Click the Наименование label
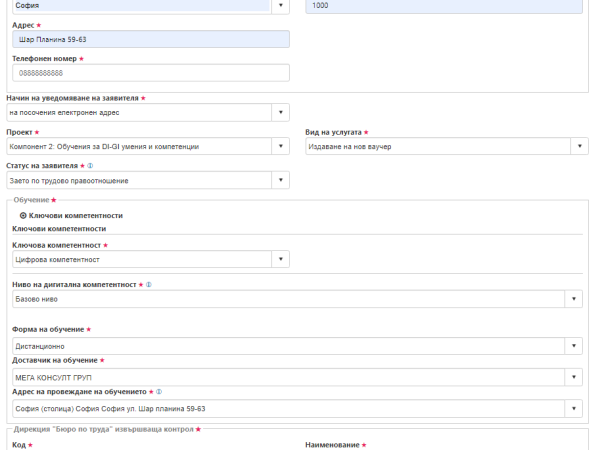This screenshot has height=450, width=600. (x=332, y=445)
